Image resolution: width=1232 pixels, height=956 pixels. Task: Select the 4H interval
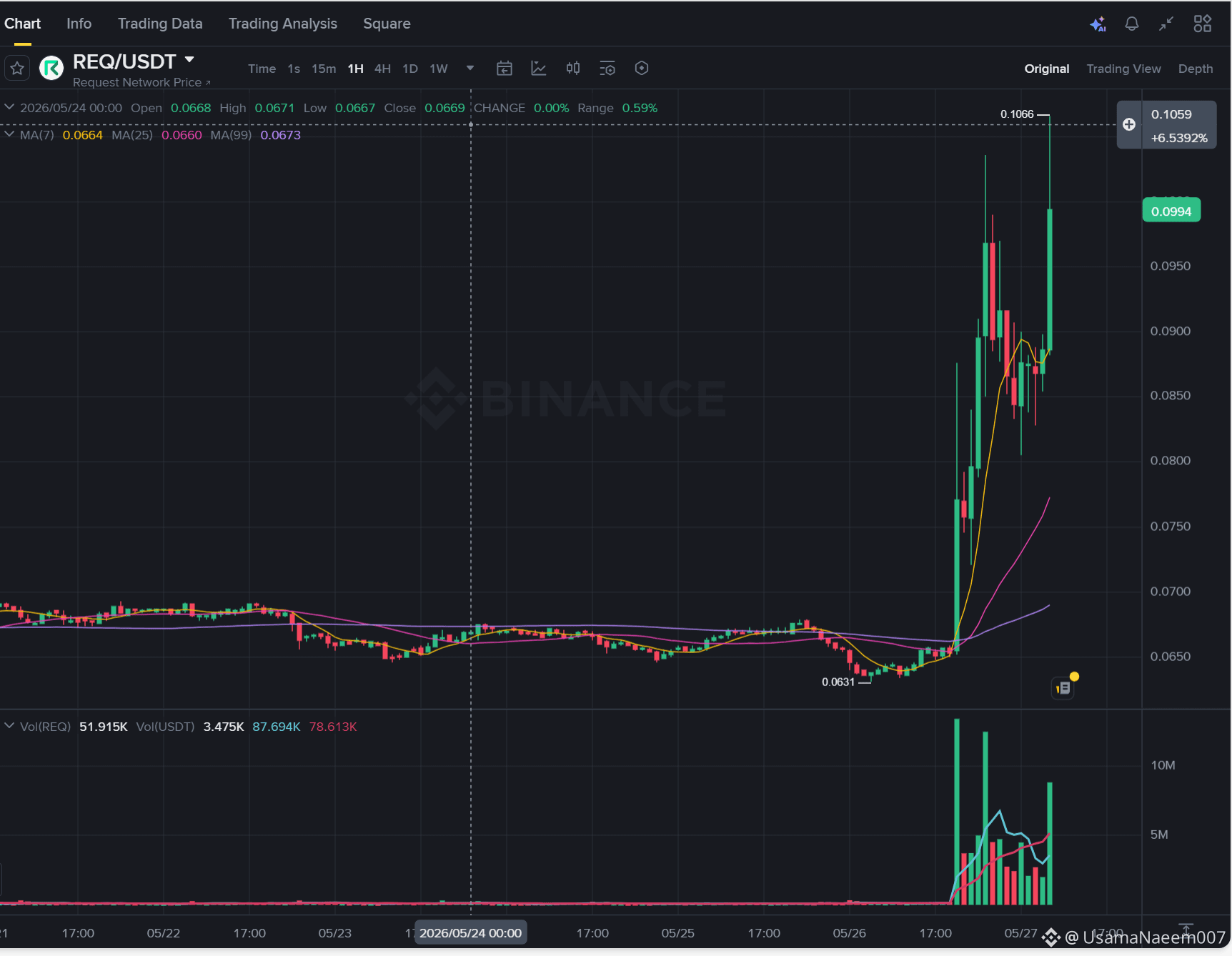point(383,69)
